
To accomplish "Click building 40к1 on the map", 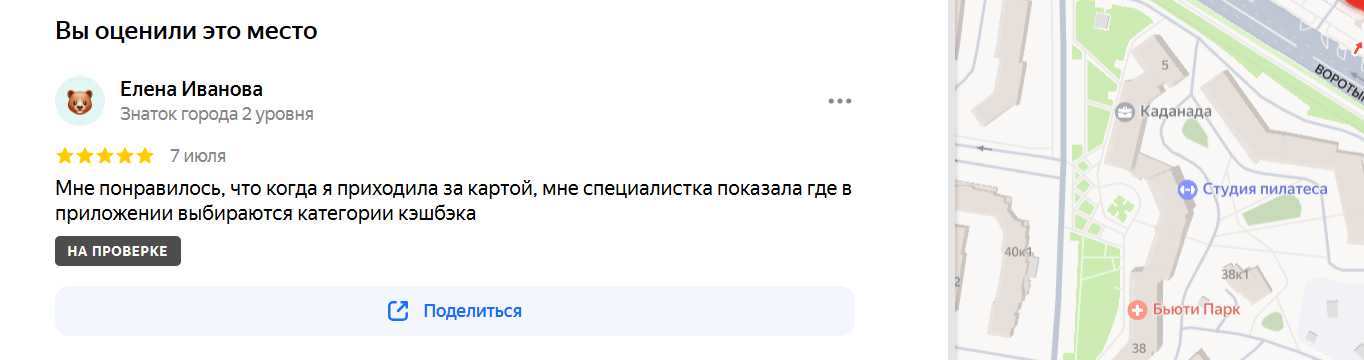I will pyautogui.click(x=1018, y=252).
